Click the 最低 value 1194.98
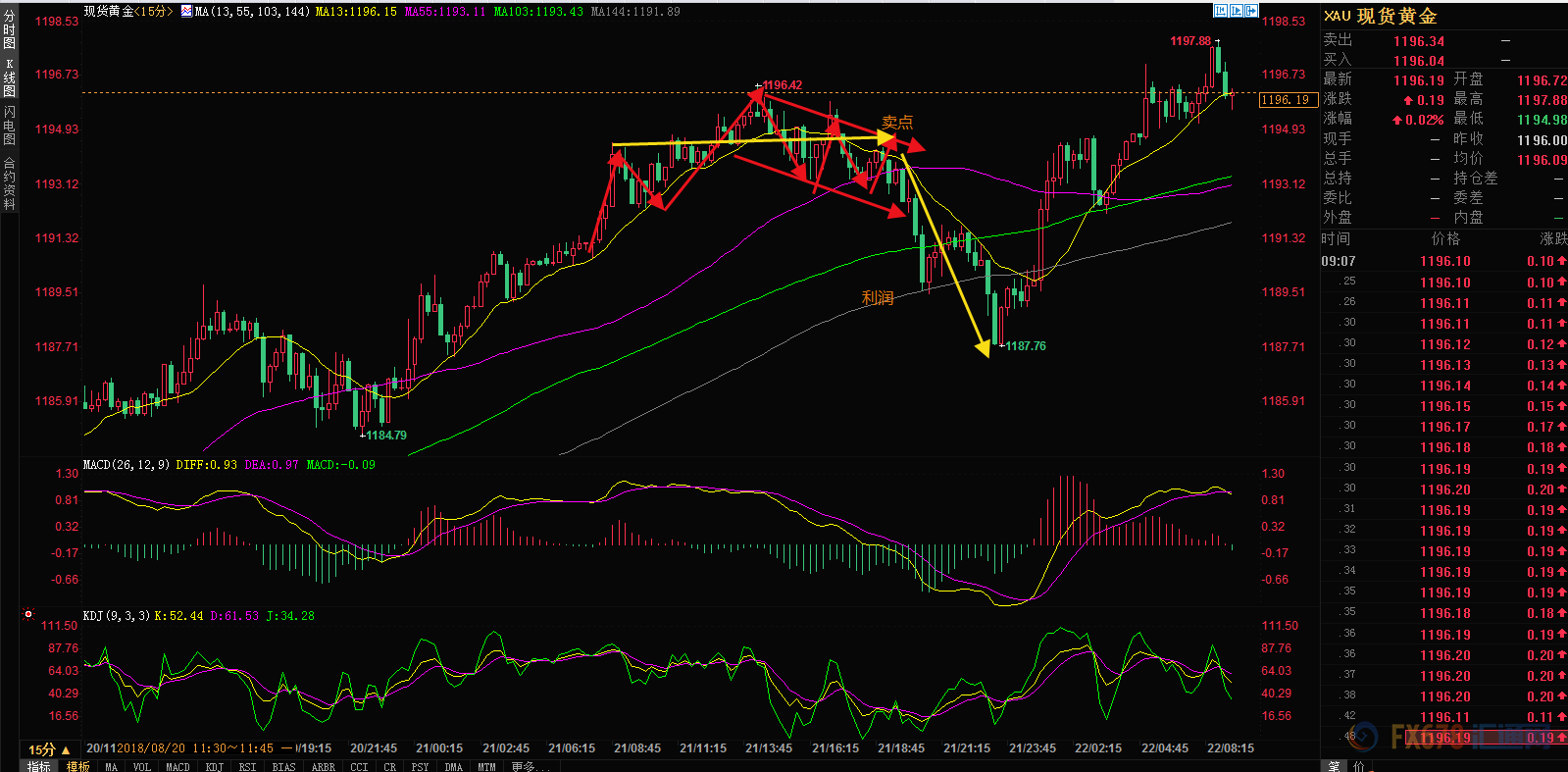This screenshot has height=772, width=1568. pyautogui.click(x=1542, y=120)
